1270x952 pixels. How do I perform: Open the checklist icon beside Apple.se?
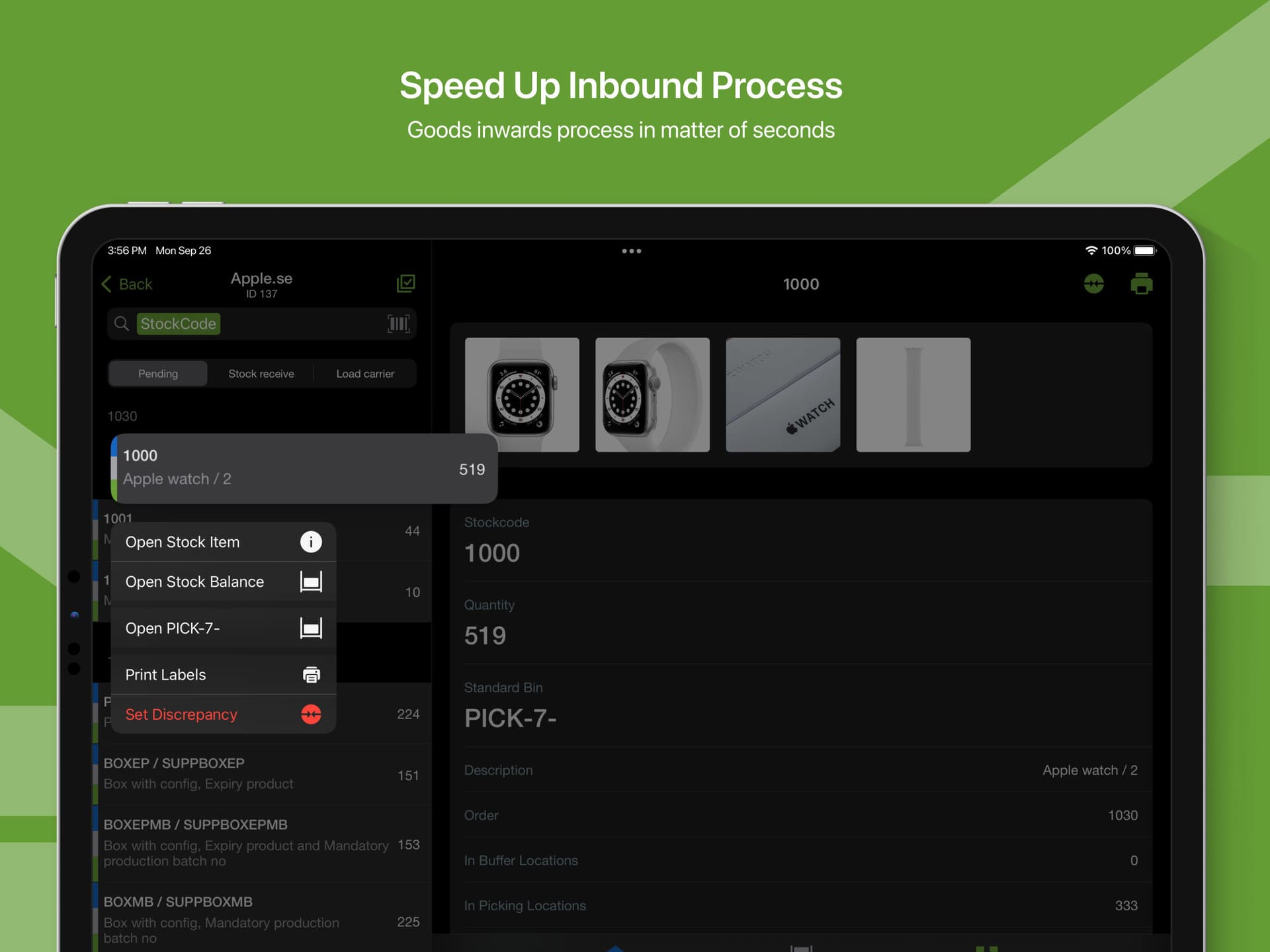pos(405,284)
